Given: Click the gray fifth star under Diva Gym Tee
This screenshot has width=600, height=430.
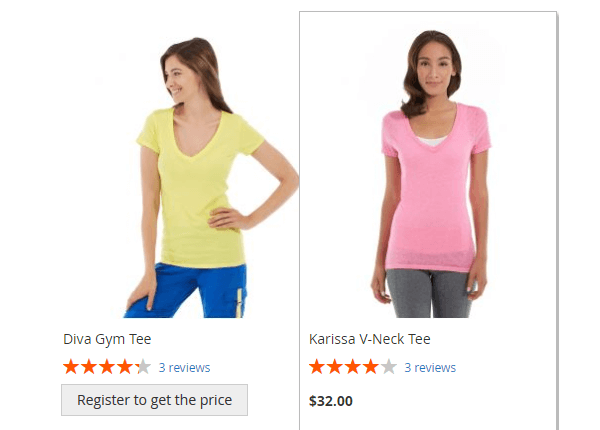Looking at the screenshot, I should (143, 367).
